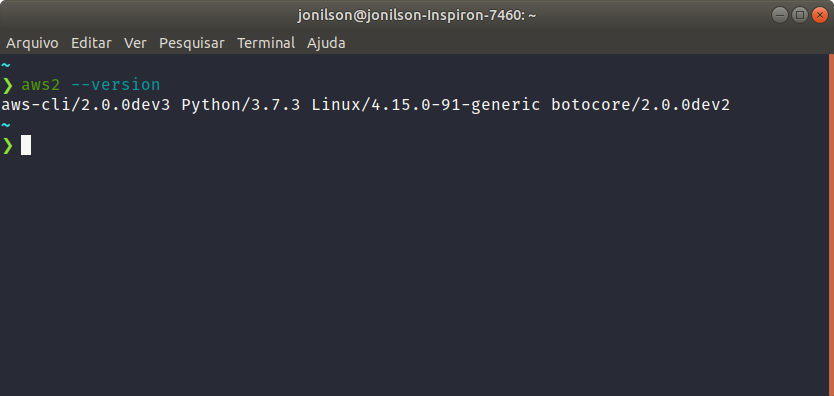Click the topmost cyan tilde directory indicator
This screenshot has height=396, width=834.
6,65
